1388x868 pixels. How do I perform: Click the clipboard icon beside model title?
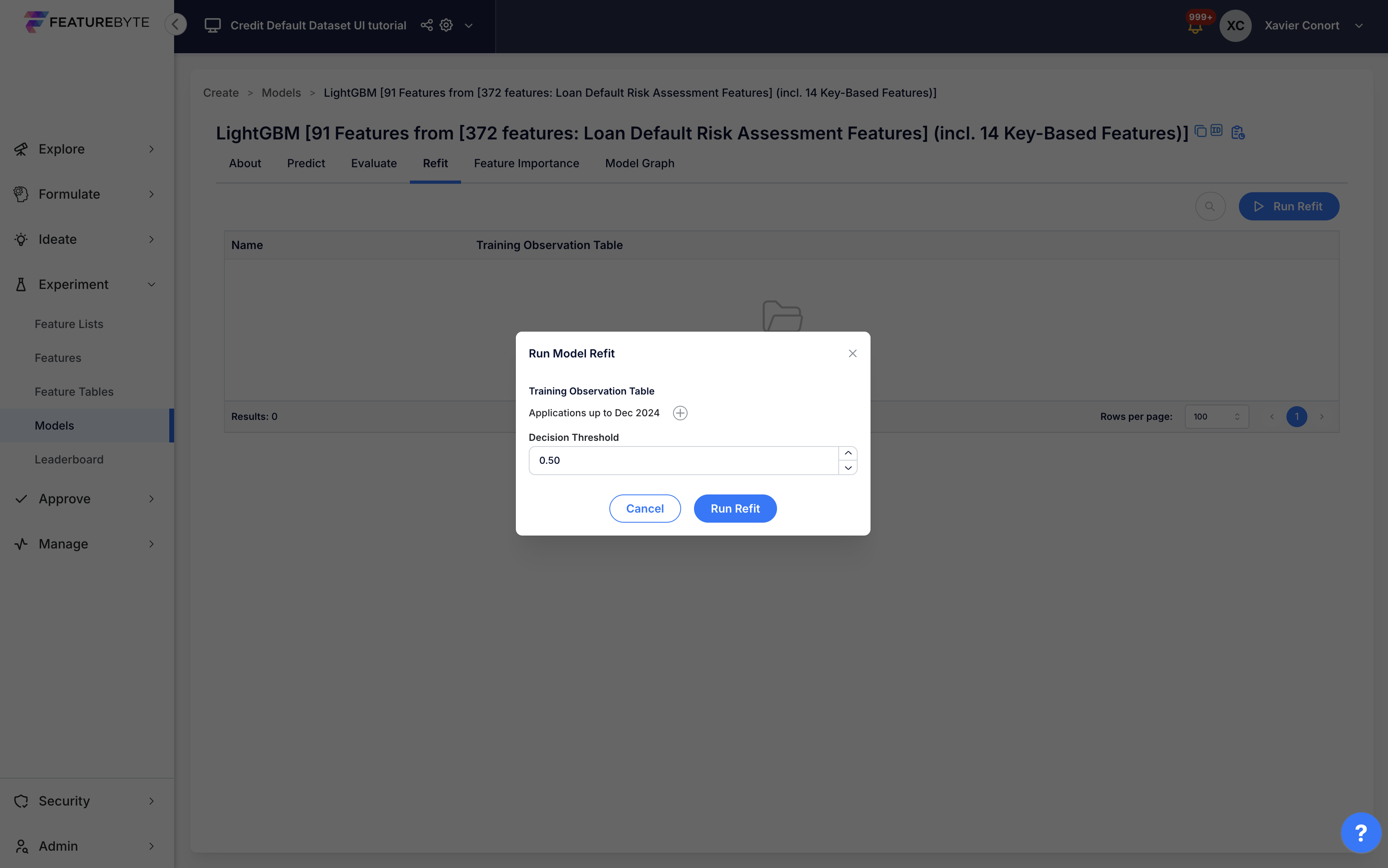(x=1238, y=133)
